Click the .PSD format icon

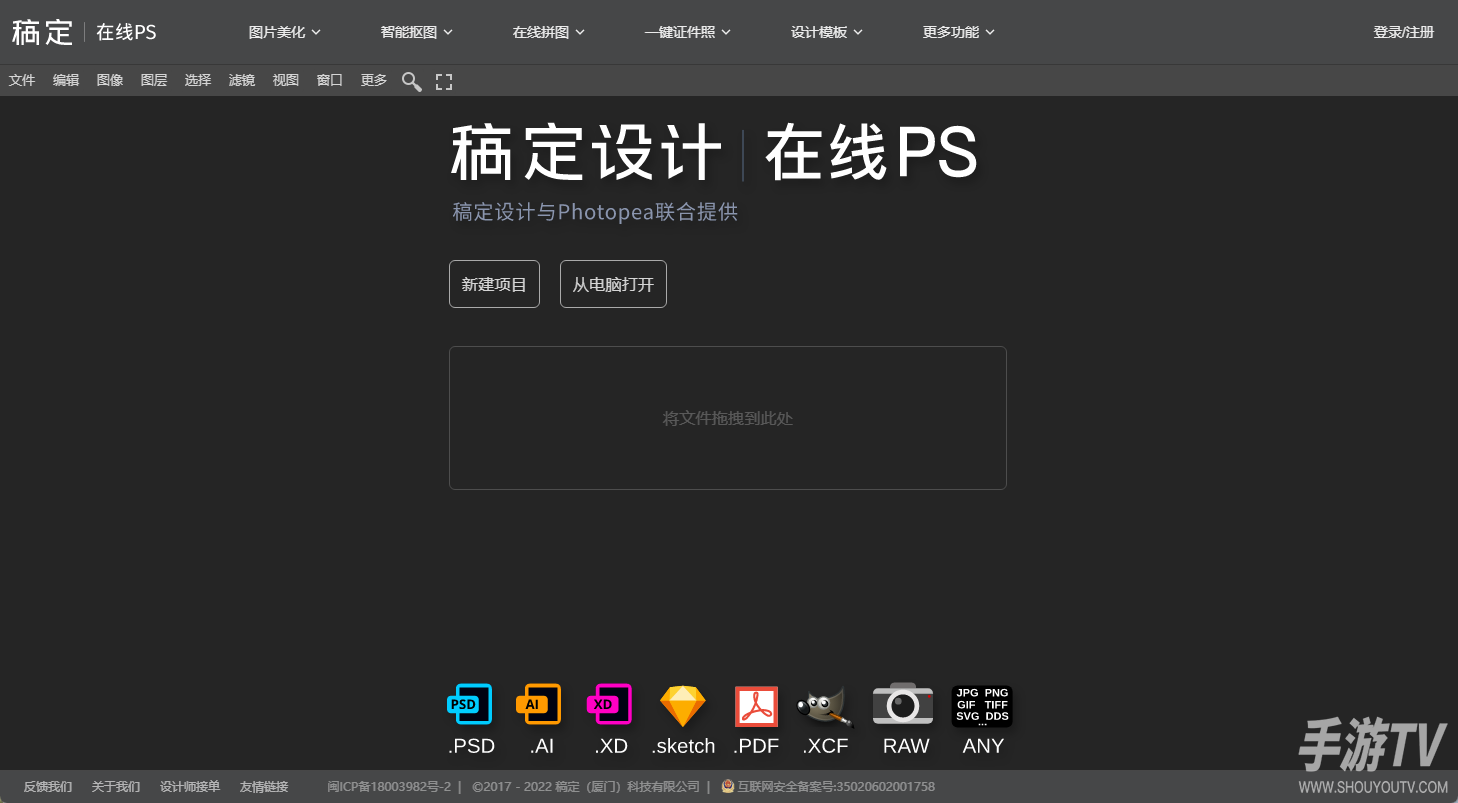click(470, 705)
